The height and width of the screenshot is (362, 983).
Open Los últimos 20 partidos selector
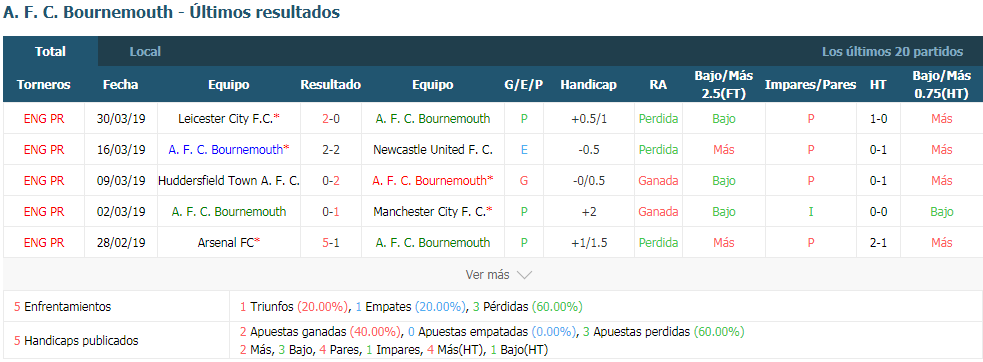892,51
